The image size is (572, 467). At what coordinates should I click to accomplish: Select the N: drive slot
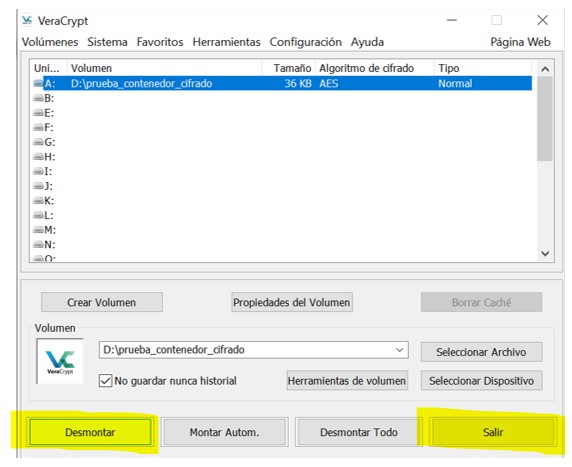(44, 244)
